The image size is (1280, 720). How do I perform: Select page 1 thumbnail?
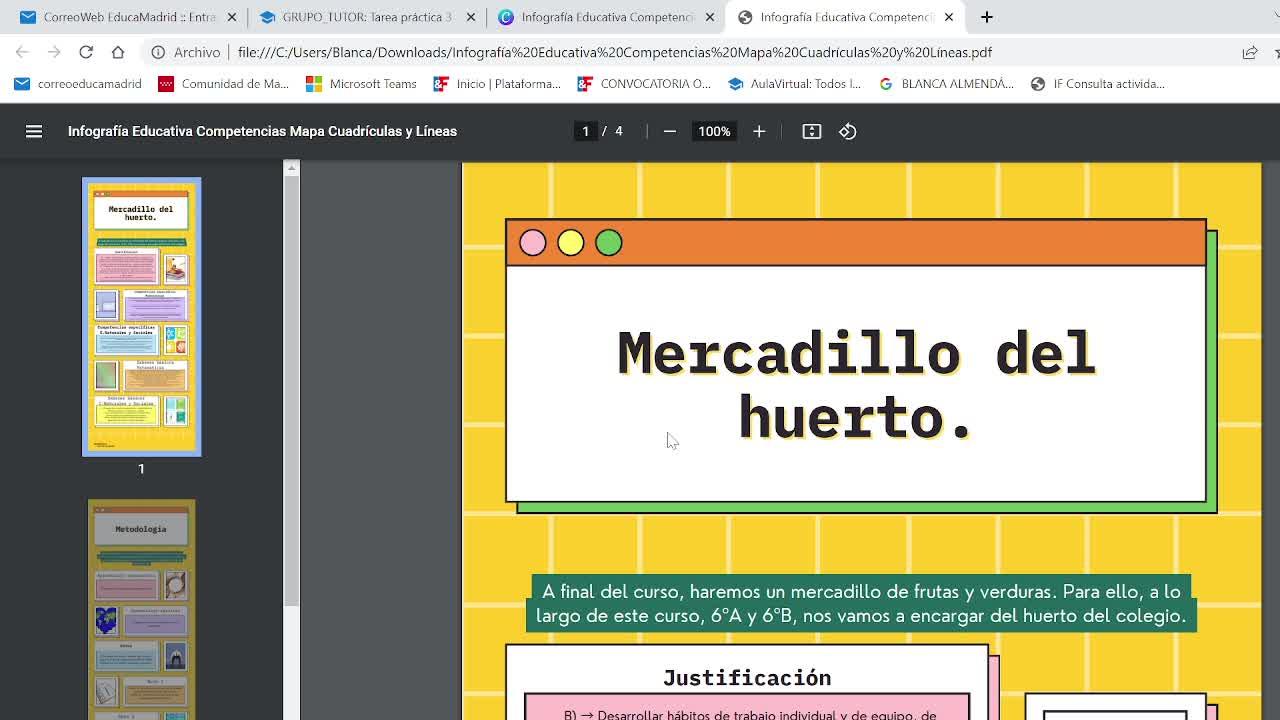141,316
